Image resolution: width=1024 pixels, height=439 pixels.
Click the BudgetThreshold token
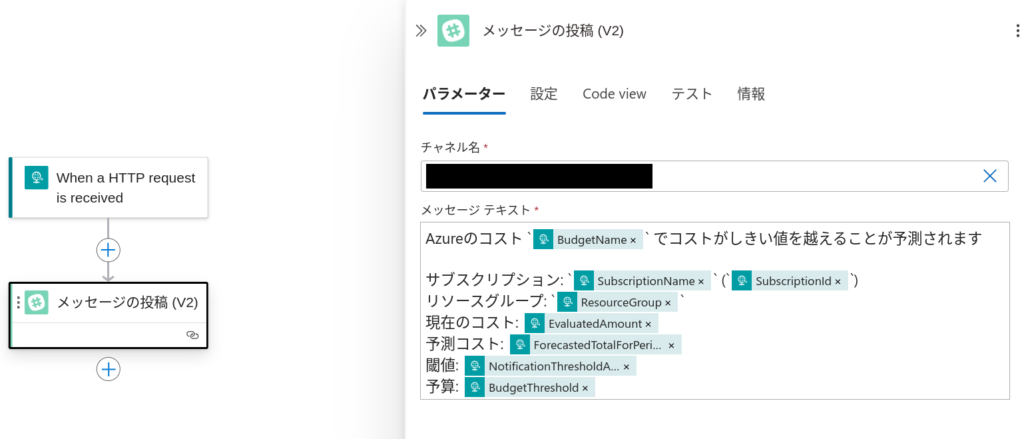(x=530, y=387)
